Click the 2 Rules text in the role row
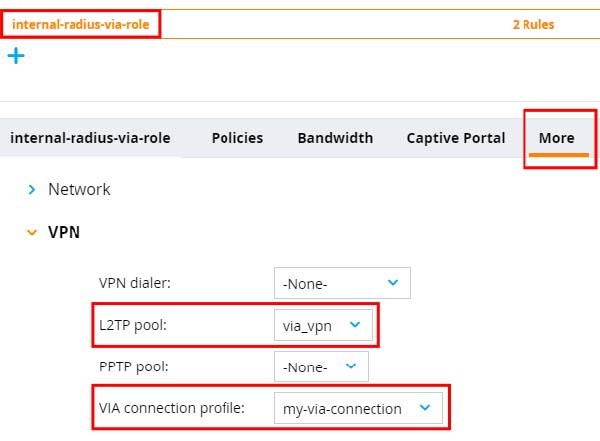Image resolution: width=600 pixels, height=441 pixels. click(533, 24)
